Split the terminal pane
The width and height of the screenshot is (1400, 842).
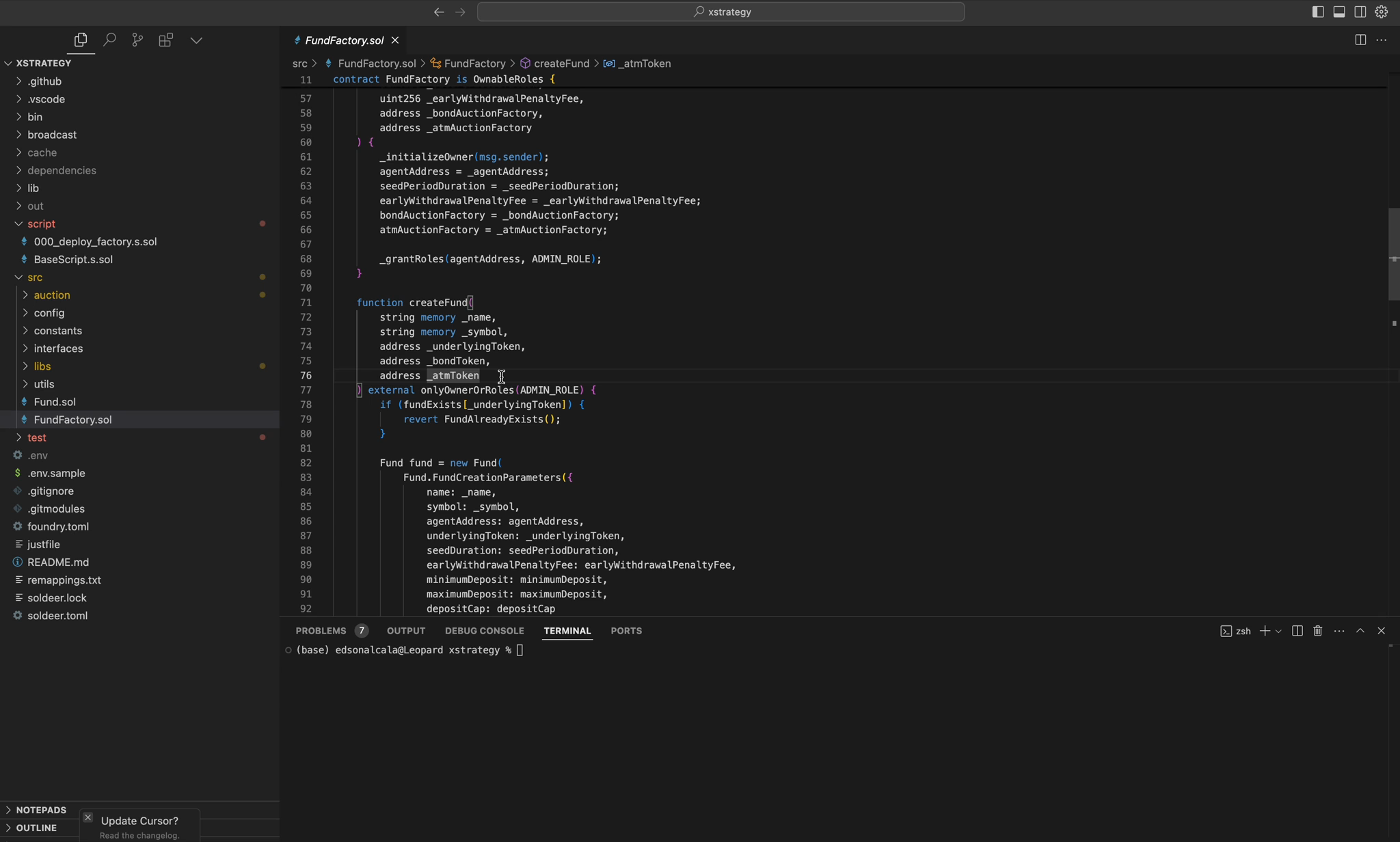click(x=1297, y=631)
